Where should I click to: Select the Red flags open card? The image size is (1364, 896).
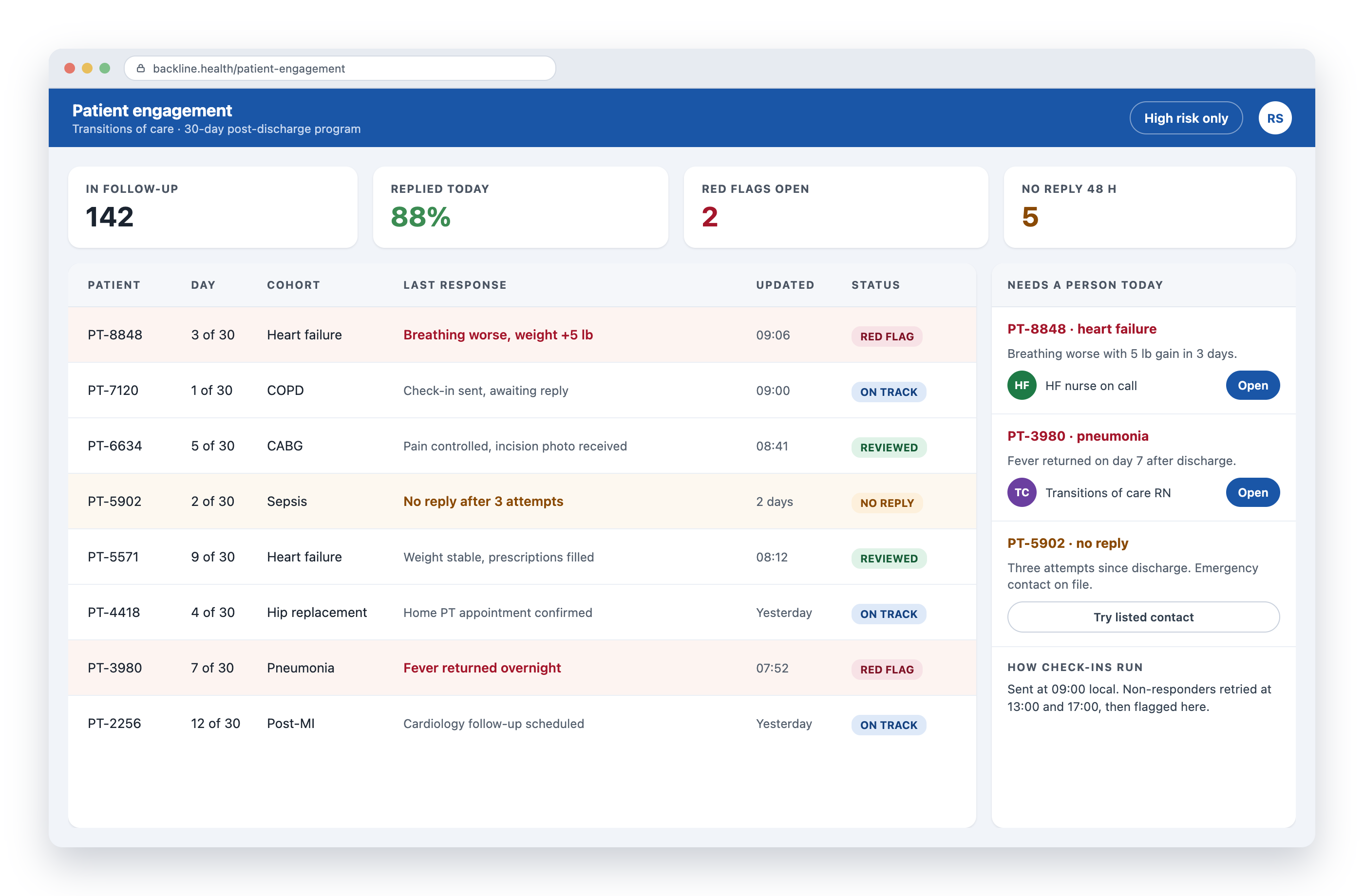click(x=835, y=207)
